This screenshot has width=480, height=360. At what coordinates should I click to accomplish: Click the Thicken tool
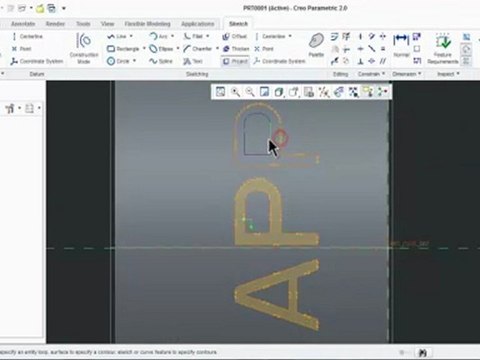pos(236,49)
